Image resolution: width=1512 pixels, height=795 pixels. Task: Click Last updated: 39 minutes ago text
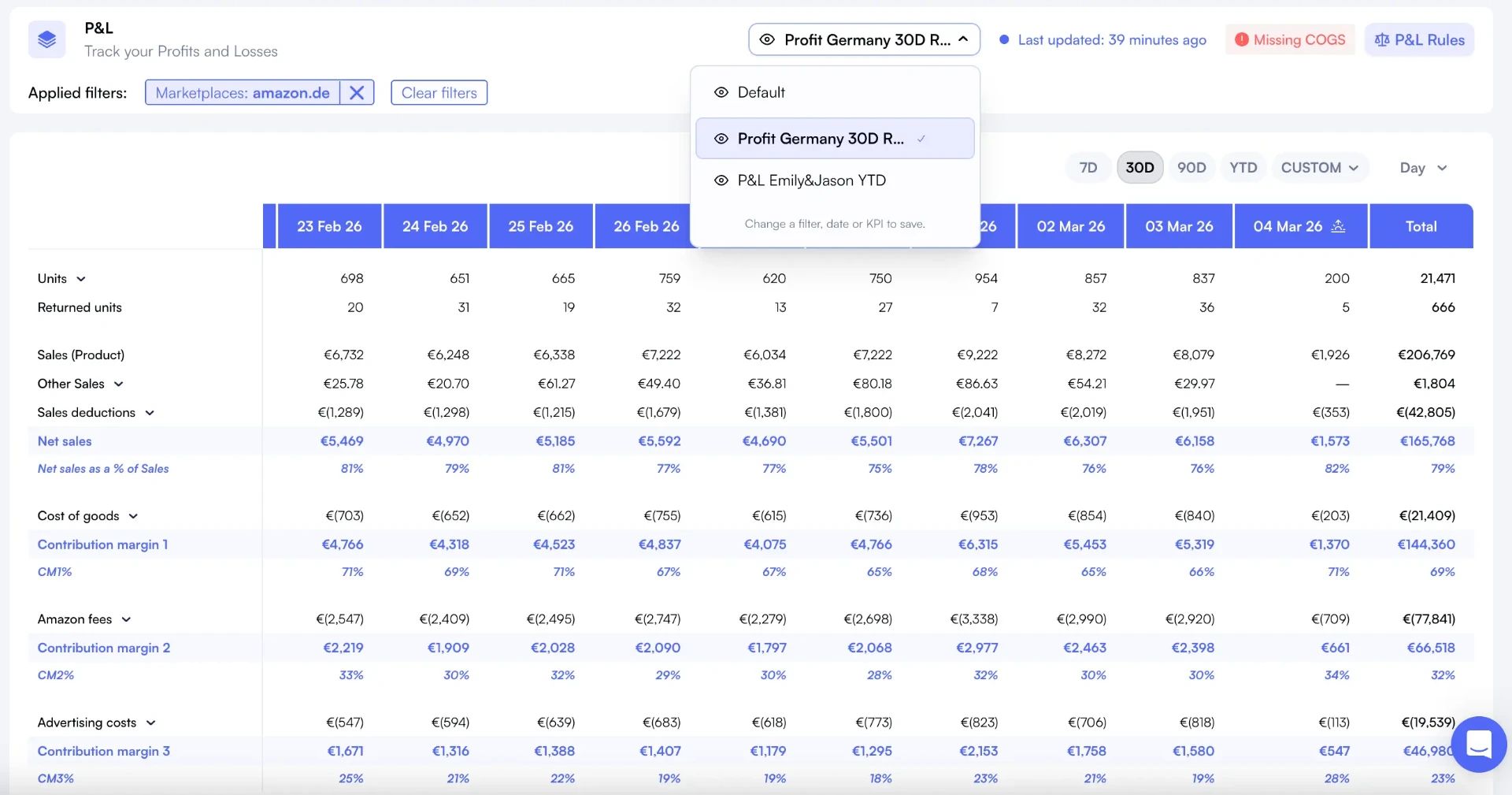1112,39
